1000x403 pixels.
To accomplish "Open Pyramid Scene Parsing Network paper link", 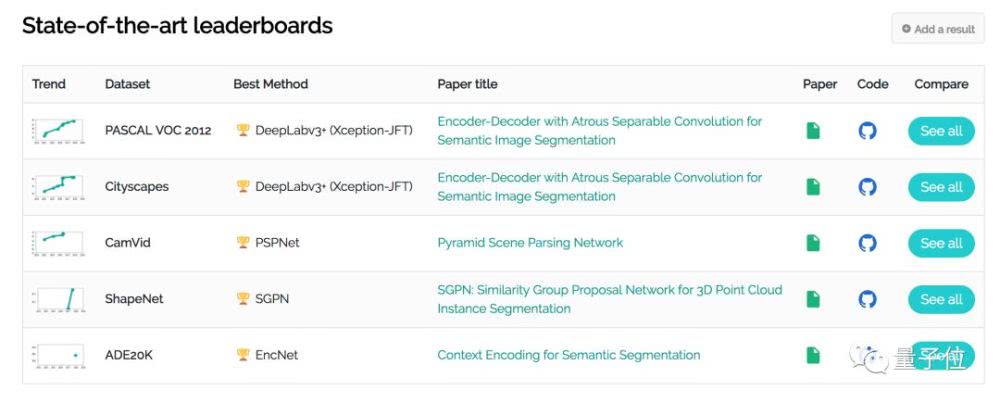I will pos(530,243).
